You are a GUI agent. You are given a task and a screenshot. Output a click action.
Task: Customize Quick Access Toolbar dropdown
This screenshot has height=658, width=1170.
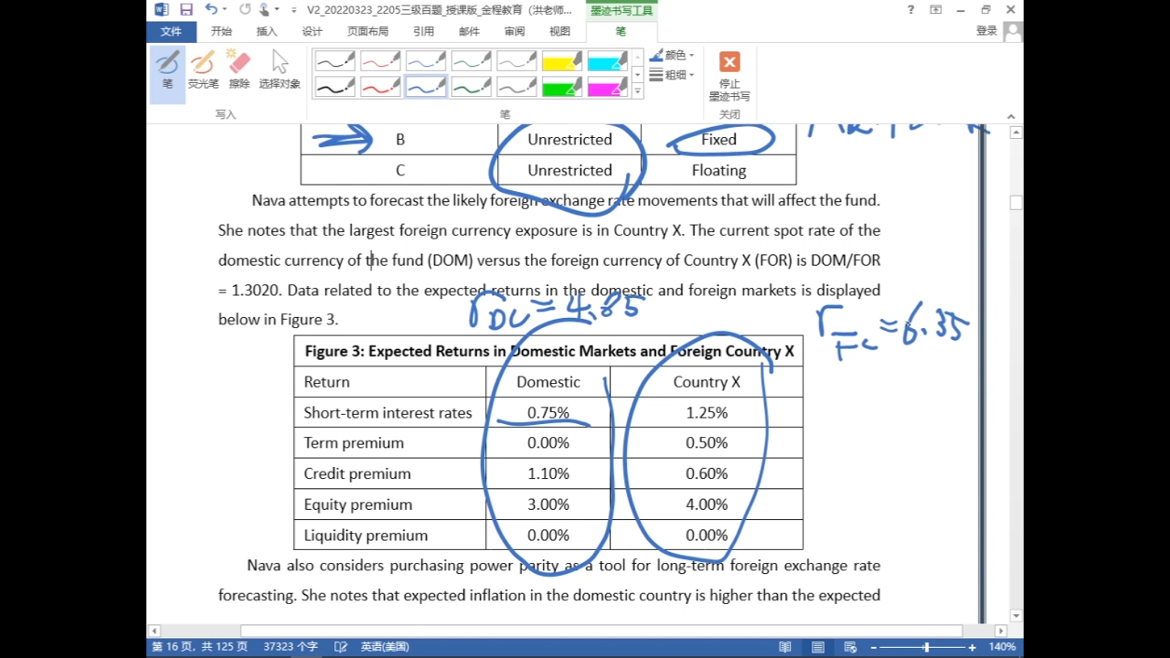pyautogui.click(x=294, y=10)
